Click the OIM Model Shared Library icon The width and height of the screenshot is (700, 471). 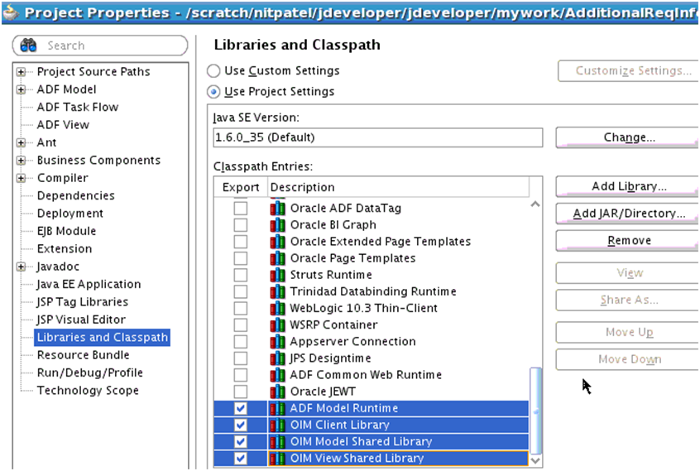click(277, 442)
